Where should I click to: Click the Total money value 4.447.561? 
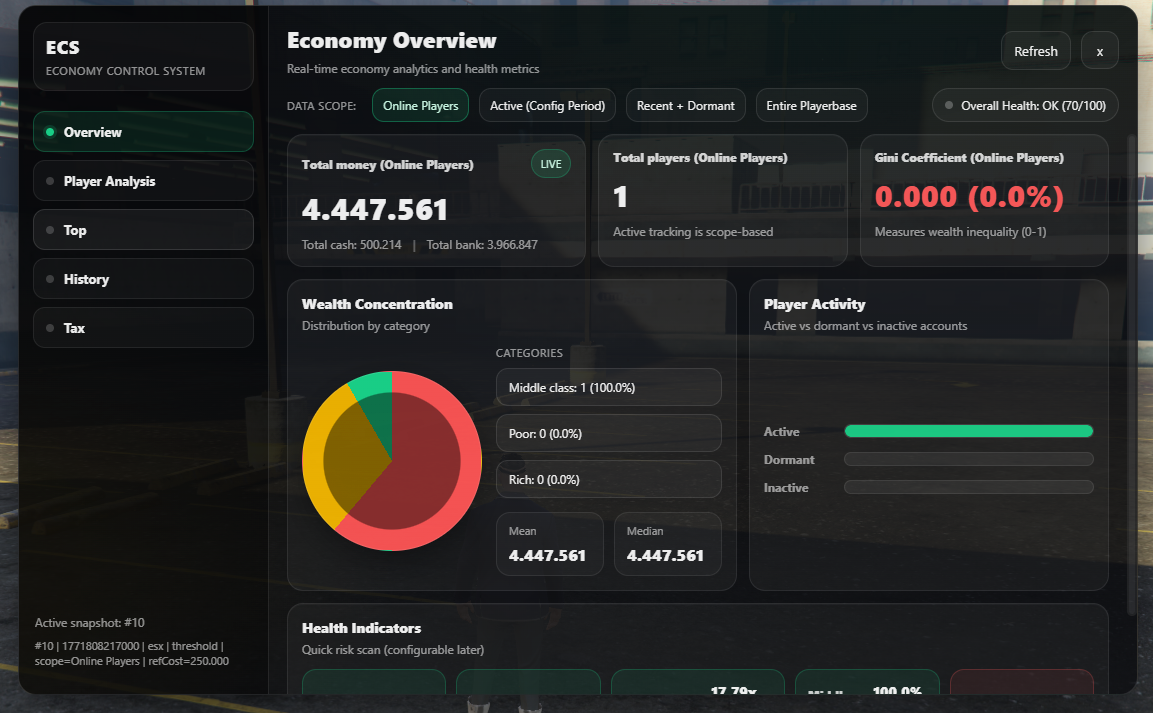coord(374,210)
